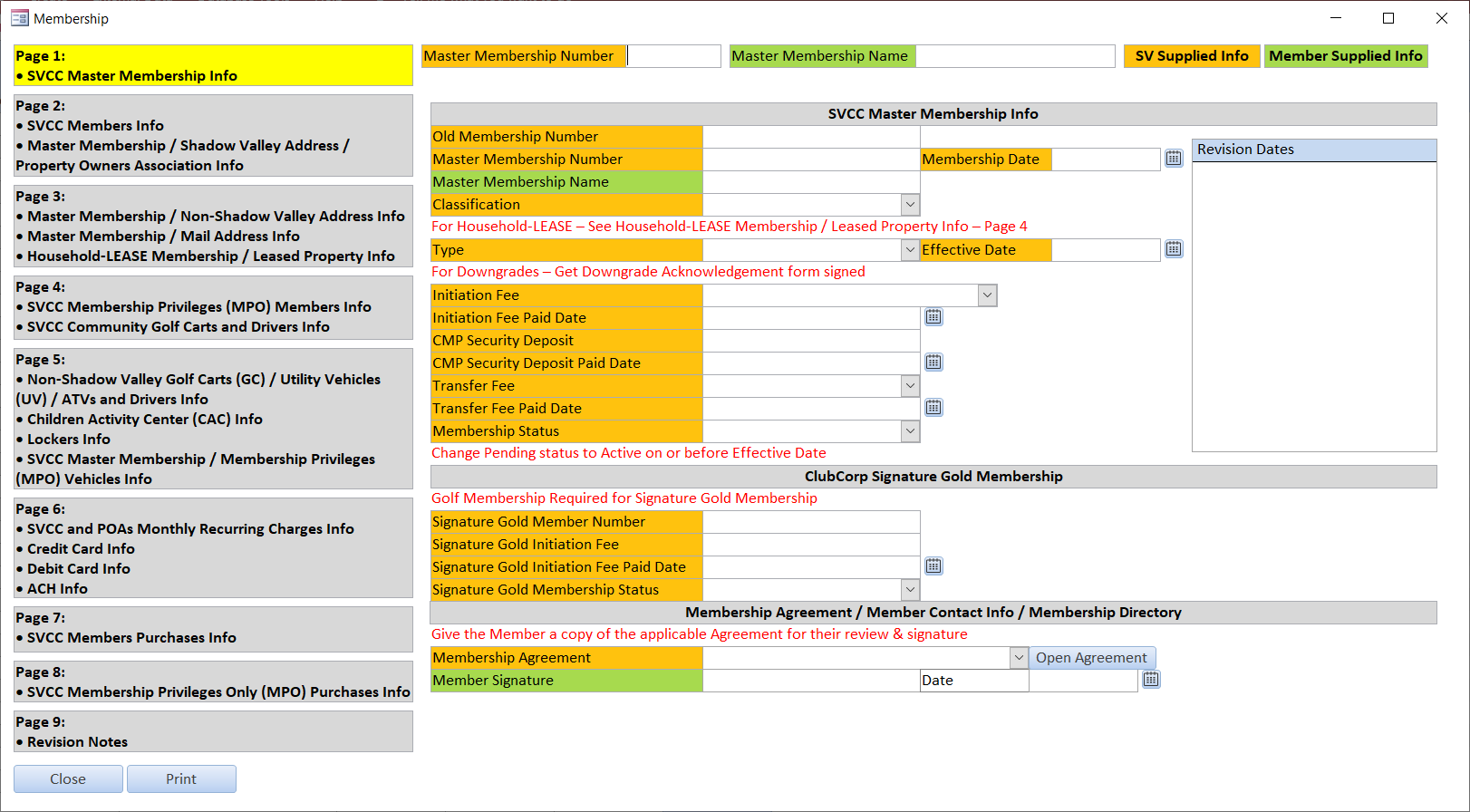Click the Membership form window icon
The image size is (1470, 812).
point(19,18)
